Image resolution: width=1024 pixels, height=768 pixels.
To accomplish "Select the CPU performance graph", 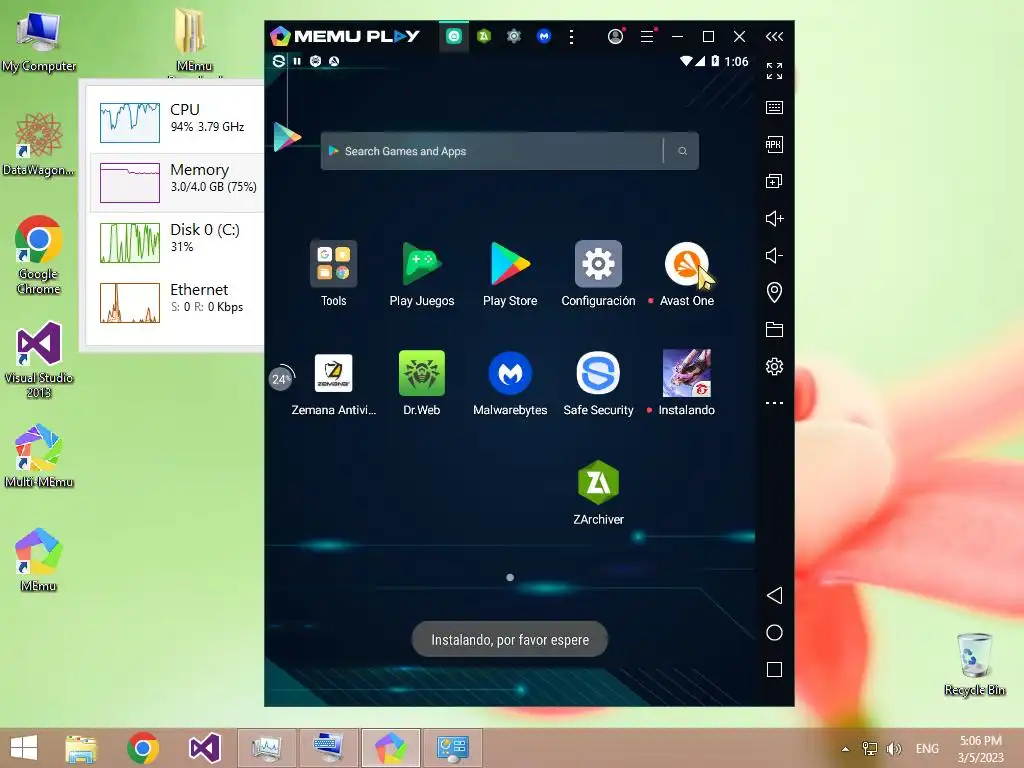I will [x=130, y=122].
